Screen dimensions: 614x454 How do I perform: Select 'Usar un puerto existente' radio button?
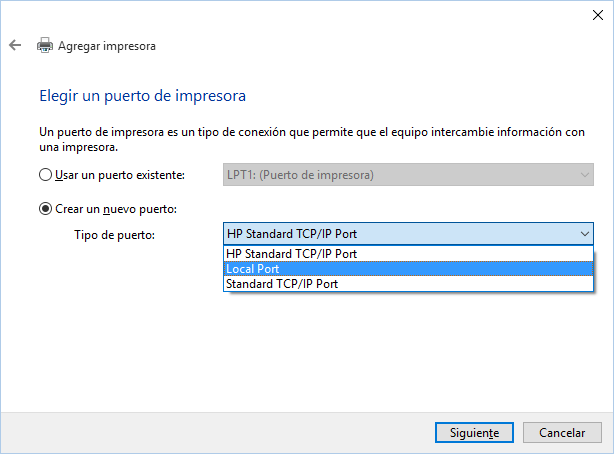tap(45, 175)
